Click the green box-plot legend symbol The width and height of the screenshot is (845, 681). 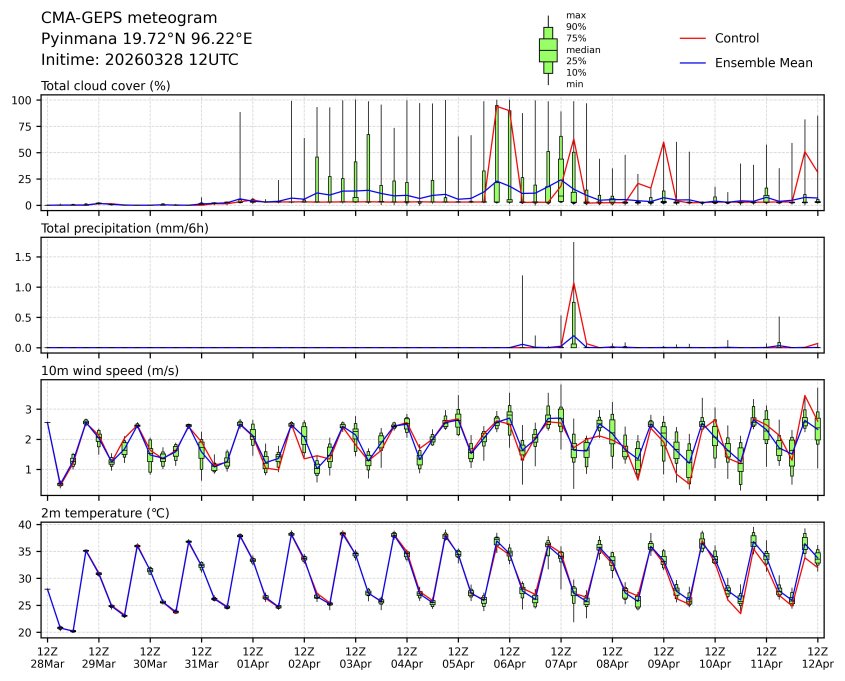click(x=548, y=49)
